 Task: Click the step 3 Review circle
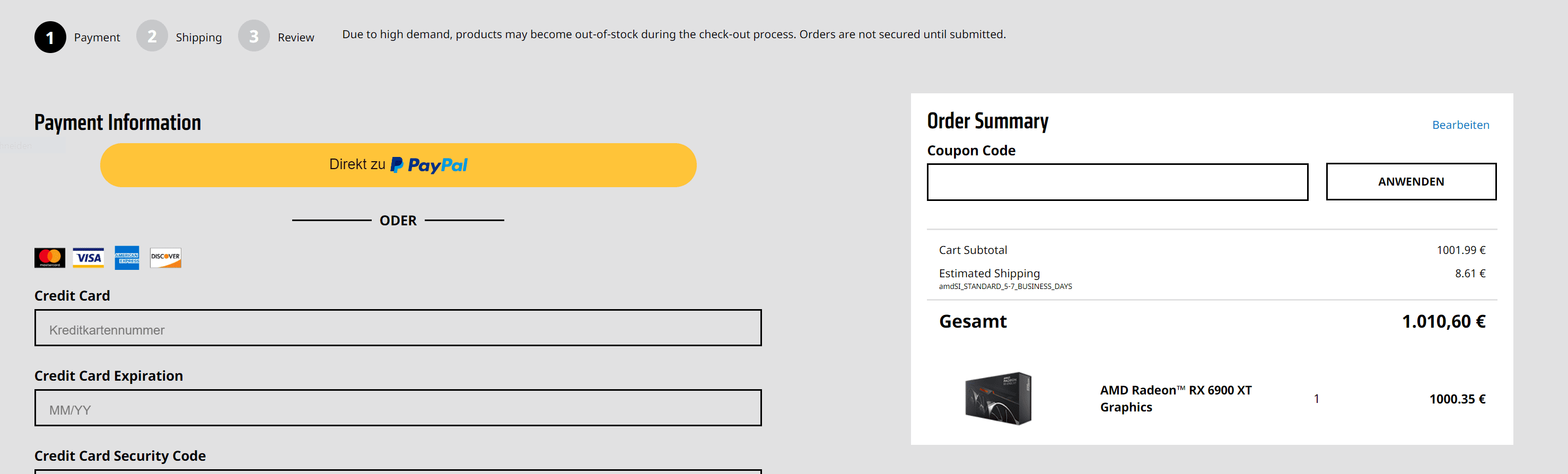point(253,37)
